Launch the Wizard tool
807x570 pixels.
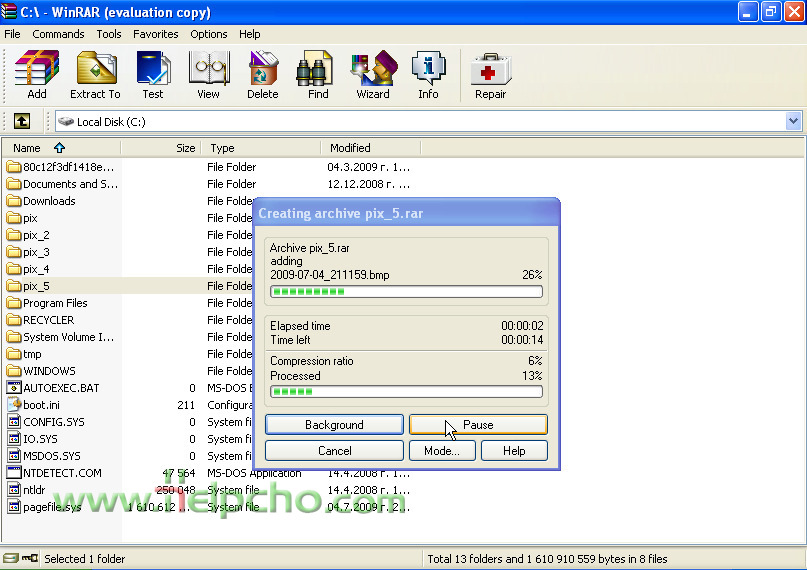(373, 75)
